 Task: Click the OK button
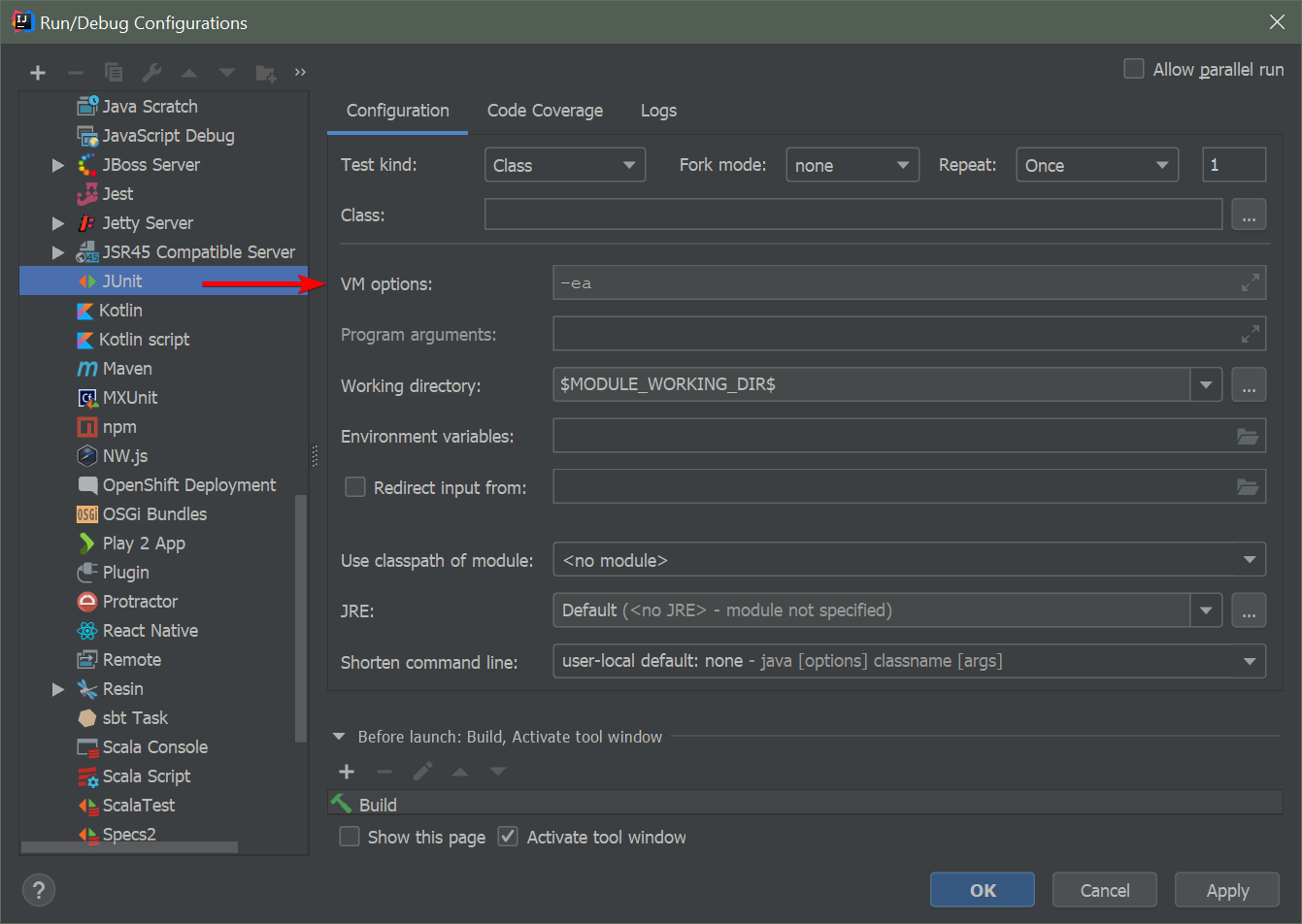point(983,890)
